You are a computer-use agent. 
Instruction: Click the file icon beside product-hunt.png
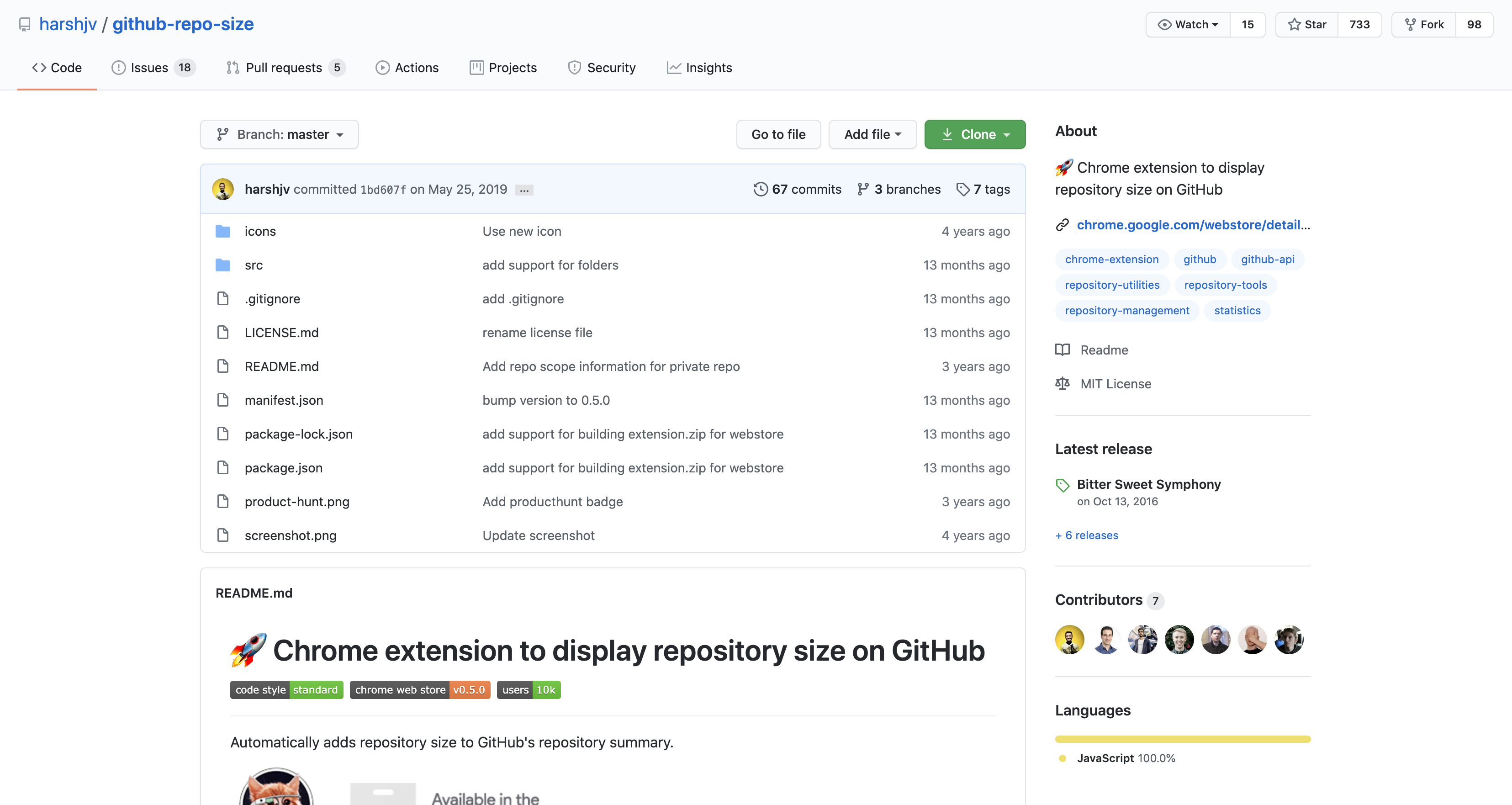pos(222,502)
